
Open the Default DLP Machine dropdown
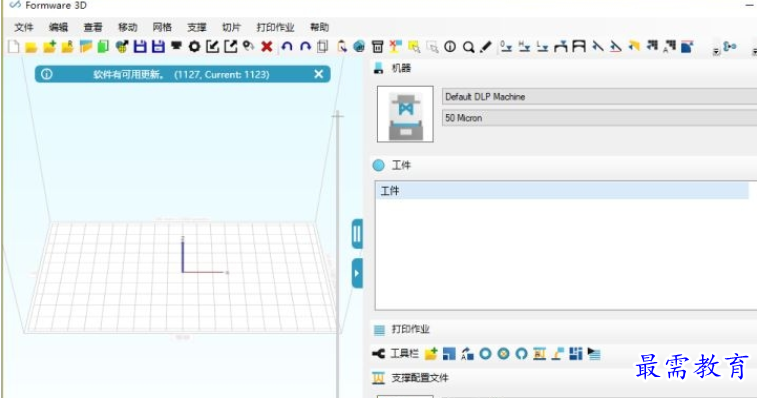point(599,97)
